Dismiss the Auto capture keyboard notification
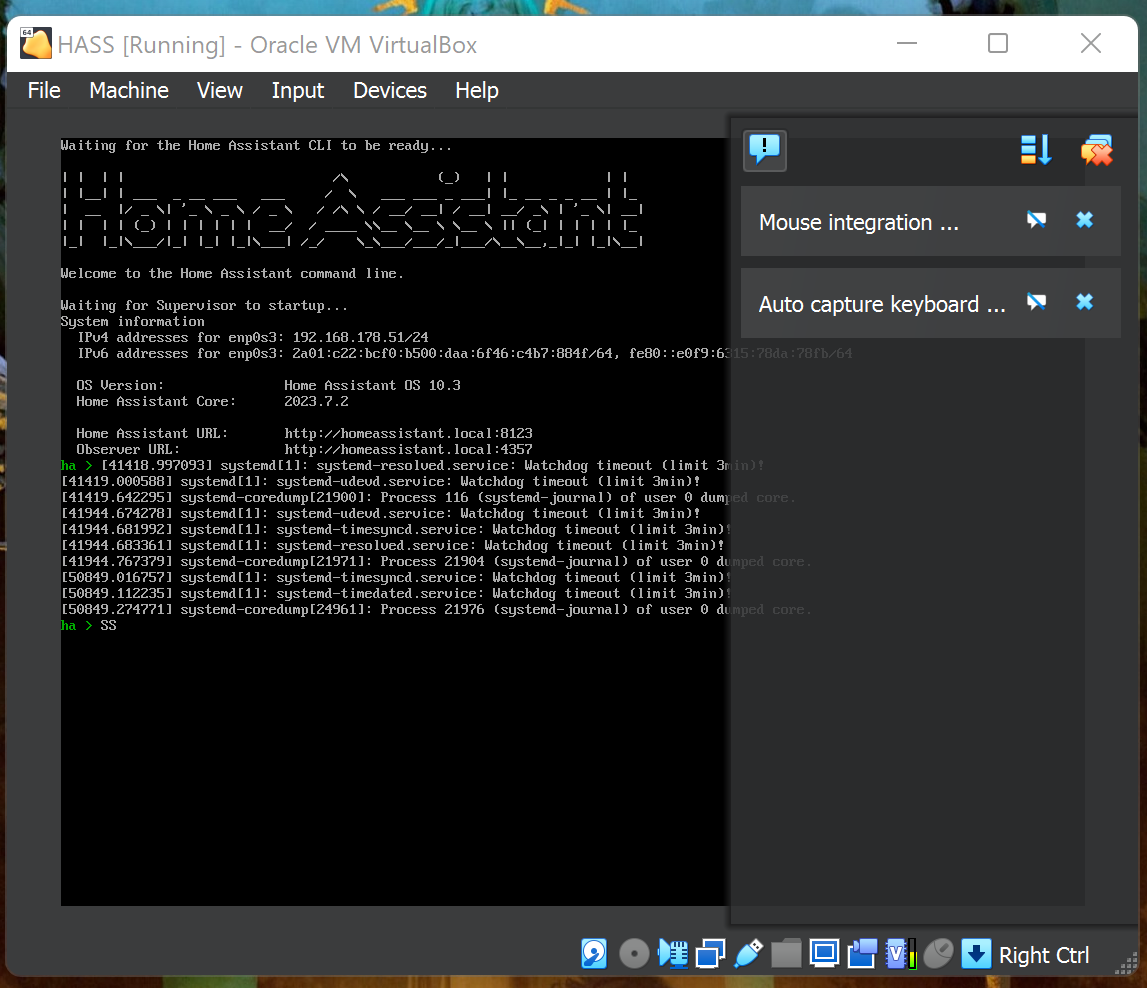The image size is (1147, 988). point(1085,302)
